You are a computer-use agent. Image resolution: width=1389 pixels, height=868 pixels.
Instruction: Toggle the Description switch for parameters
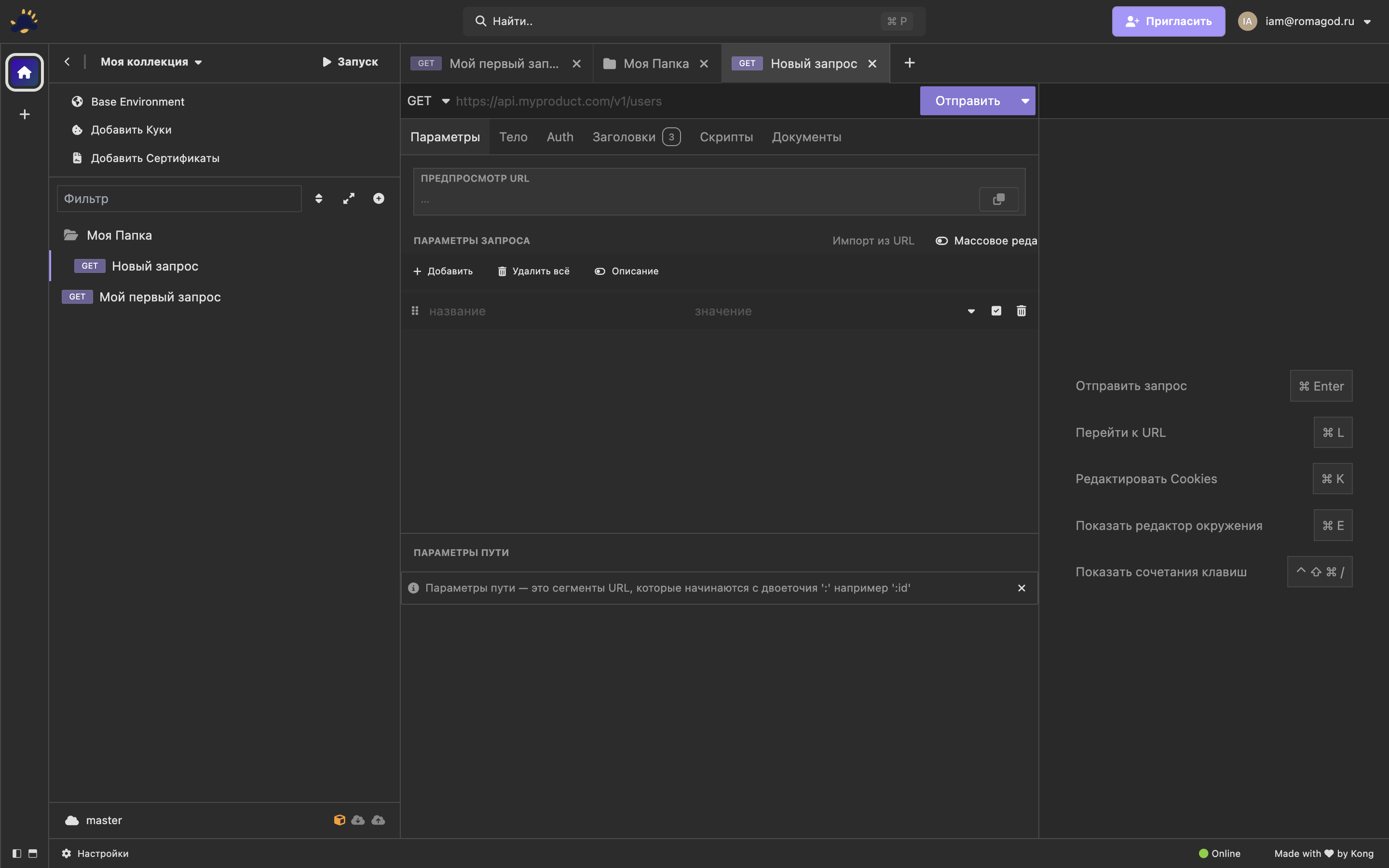600,271
